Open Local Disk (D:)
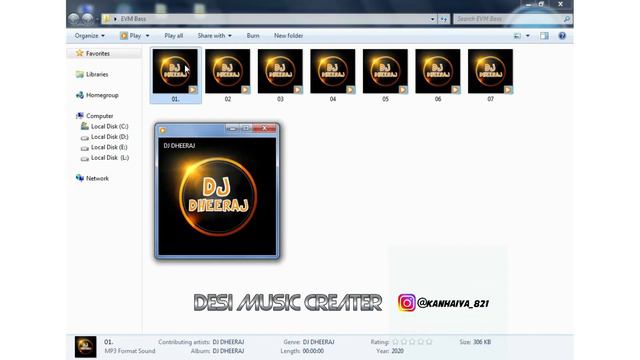The width and height of the screenshot is (640, 360). pyautogui.click(x=109, y=137)
